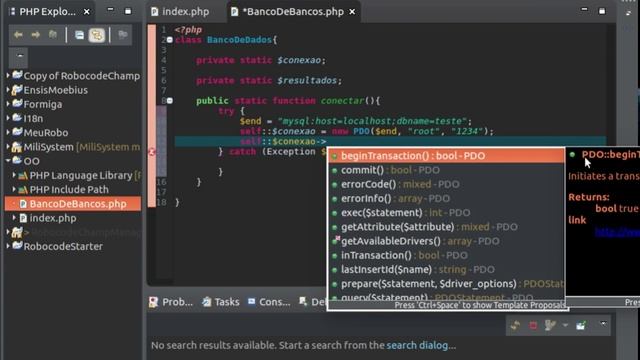The height and width of the screenshot is (360, 640).
Task: Expand the I18n project arrow
Action: coord(8,118)
